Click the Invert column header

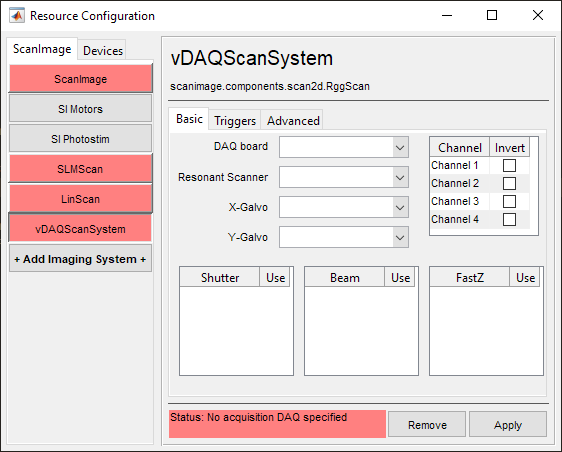(509, 148)
